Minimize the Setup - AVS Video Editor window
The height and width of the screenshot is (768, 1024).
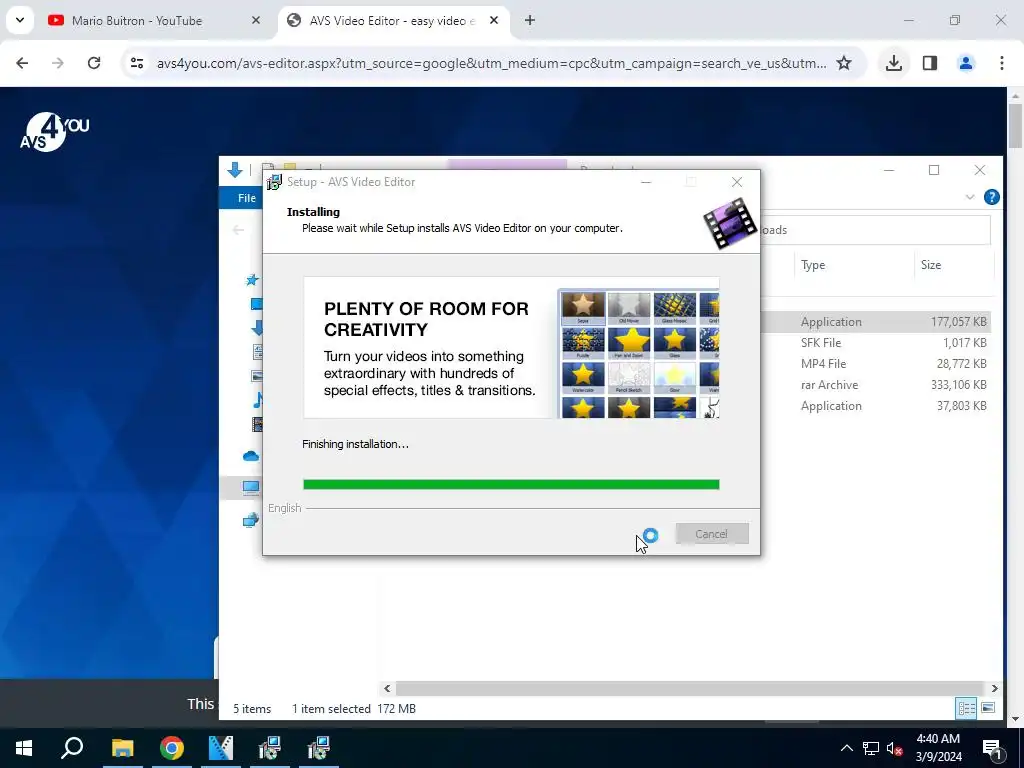click(646, 182)
